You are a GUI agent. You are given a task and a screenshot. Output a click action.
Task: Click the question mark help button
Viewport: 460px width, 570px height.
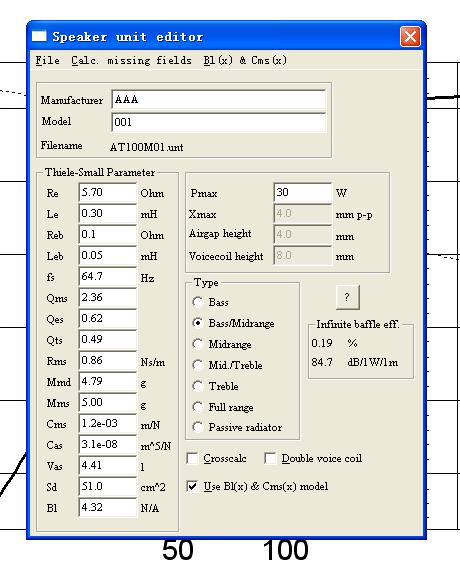point(348,297)
